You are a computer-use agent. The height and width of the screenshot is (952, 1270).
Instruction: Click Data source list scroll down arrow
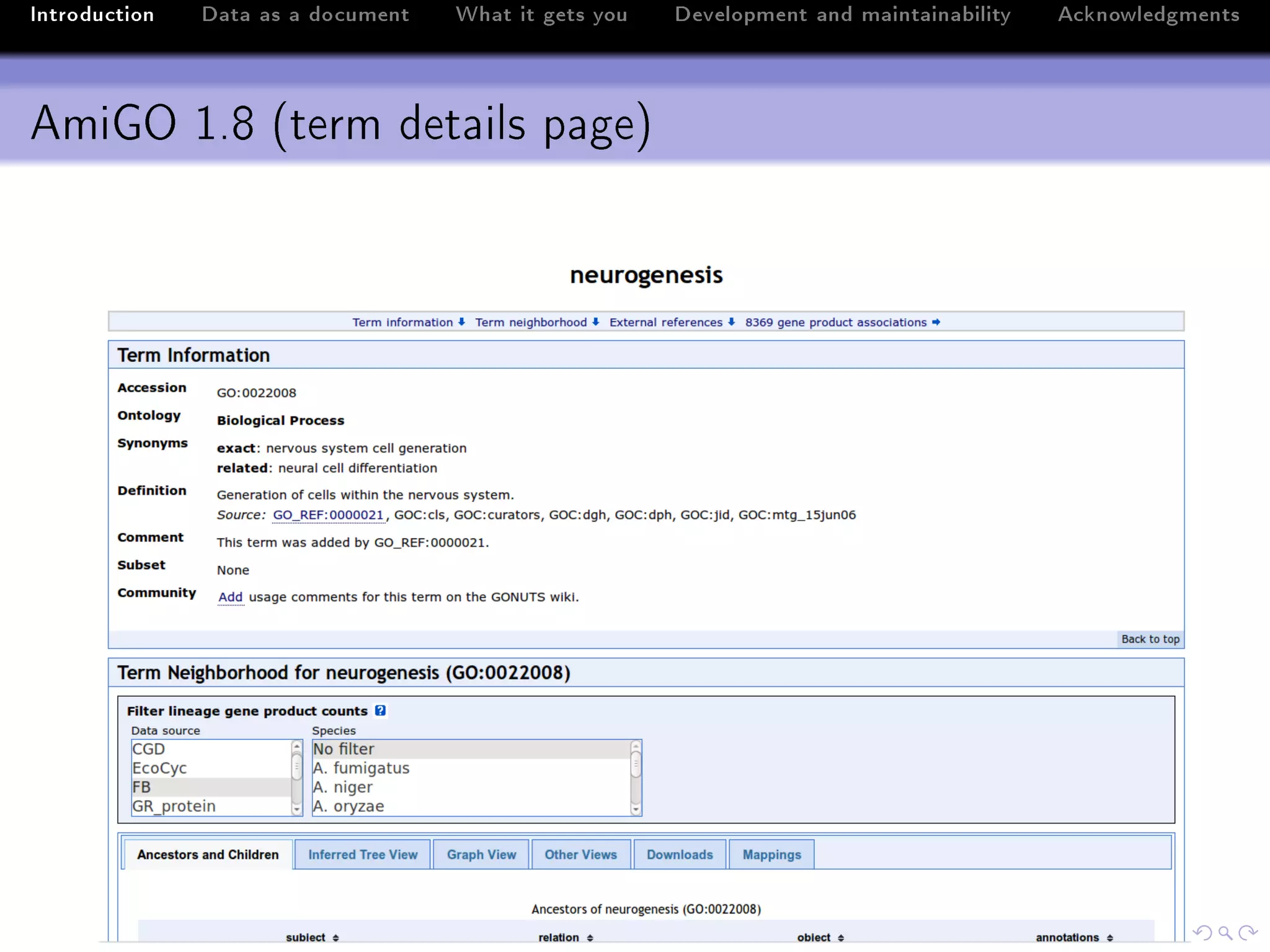(296, 809)
